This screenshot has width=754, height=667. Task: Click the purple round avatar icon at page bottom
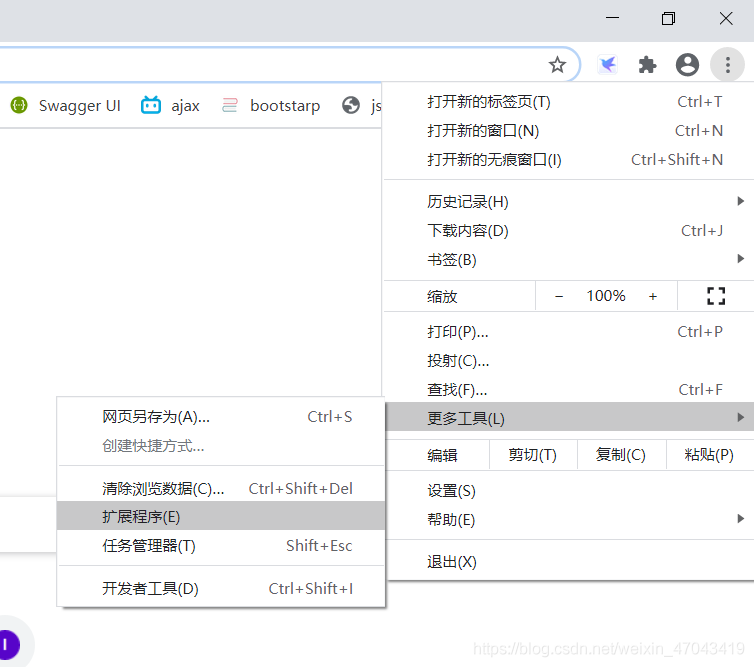(8, 644)
